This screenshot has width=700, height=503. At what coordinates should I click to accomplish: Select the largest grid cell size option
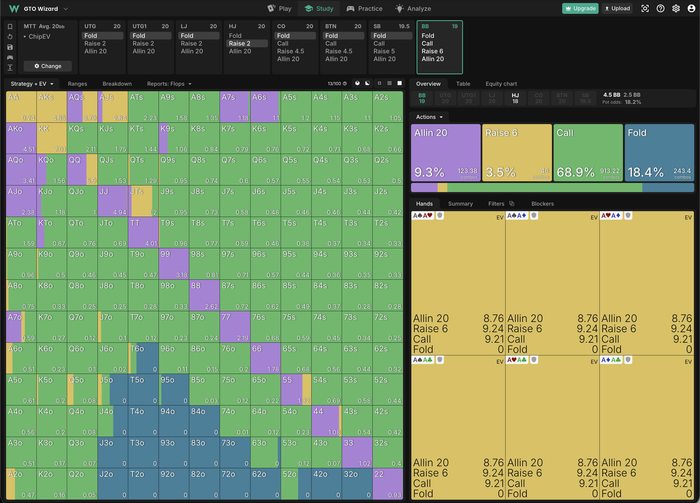click(400, 83)
